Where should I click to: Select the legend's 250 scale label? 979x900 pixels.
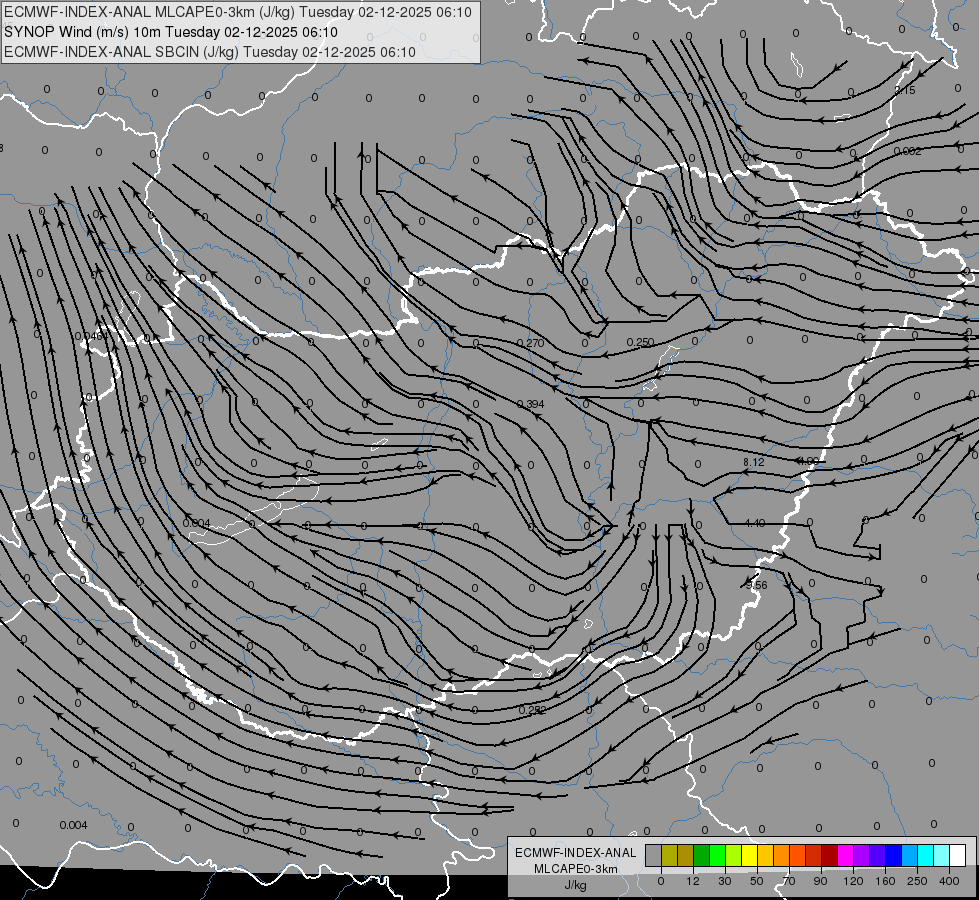(x=917, y=881)
